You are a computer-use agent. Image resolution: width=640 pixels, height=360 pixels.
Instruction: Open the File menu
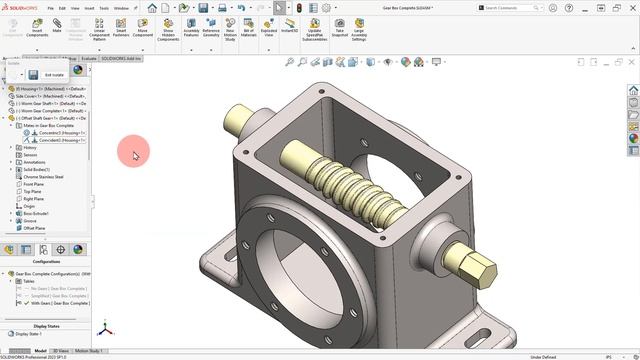[x=51, y=8]
